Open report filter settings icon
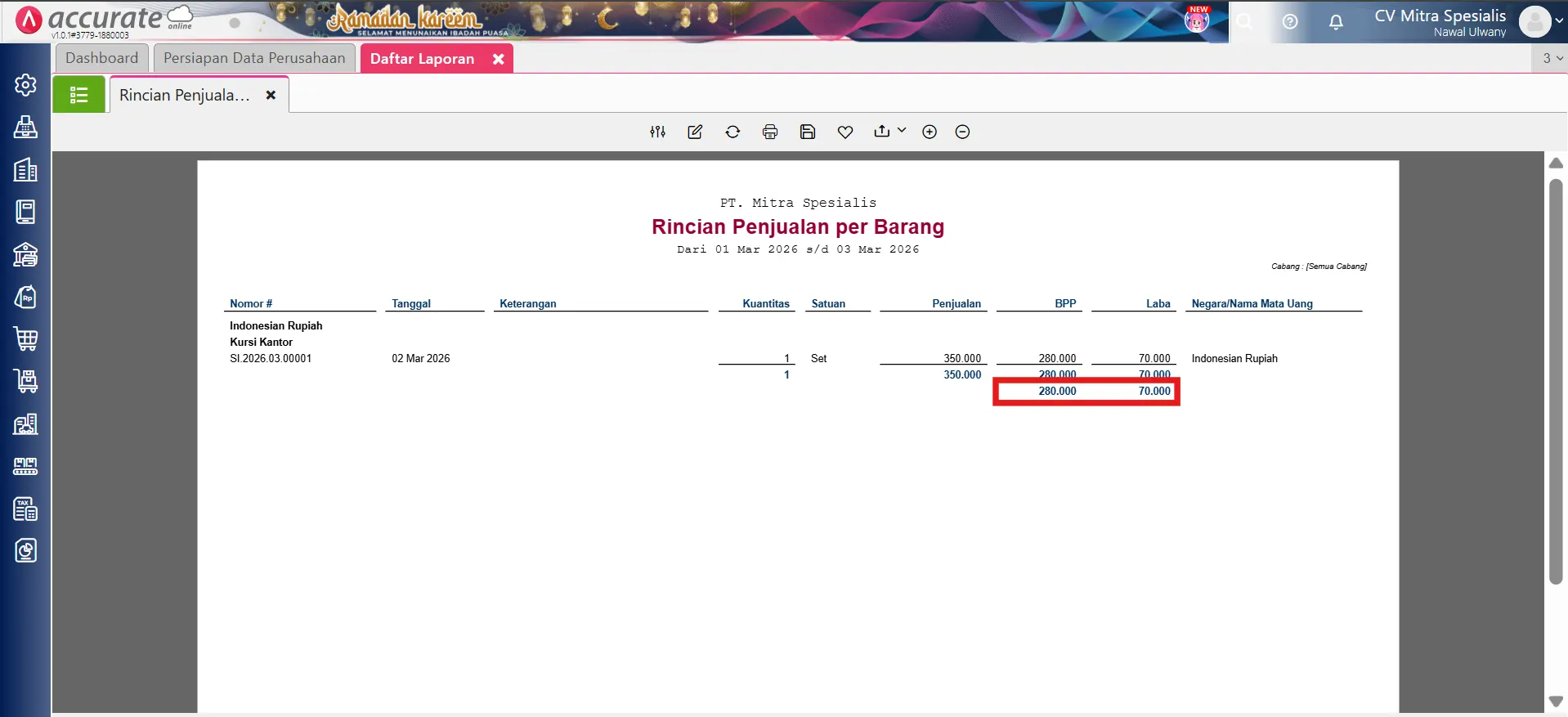The image size is (1568, 717). (x=657, y=132)
